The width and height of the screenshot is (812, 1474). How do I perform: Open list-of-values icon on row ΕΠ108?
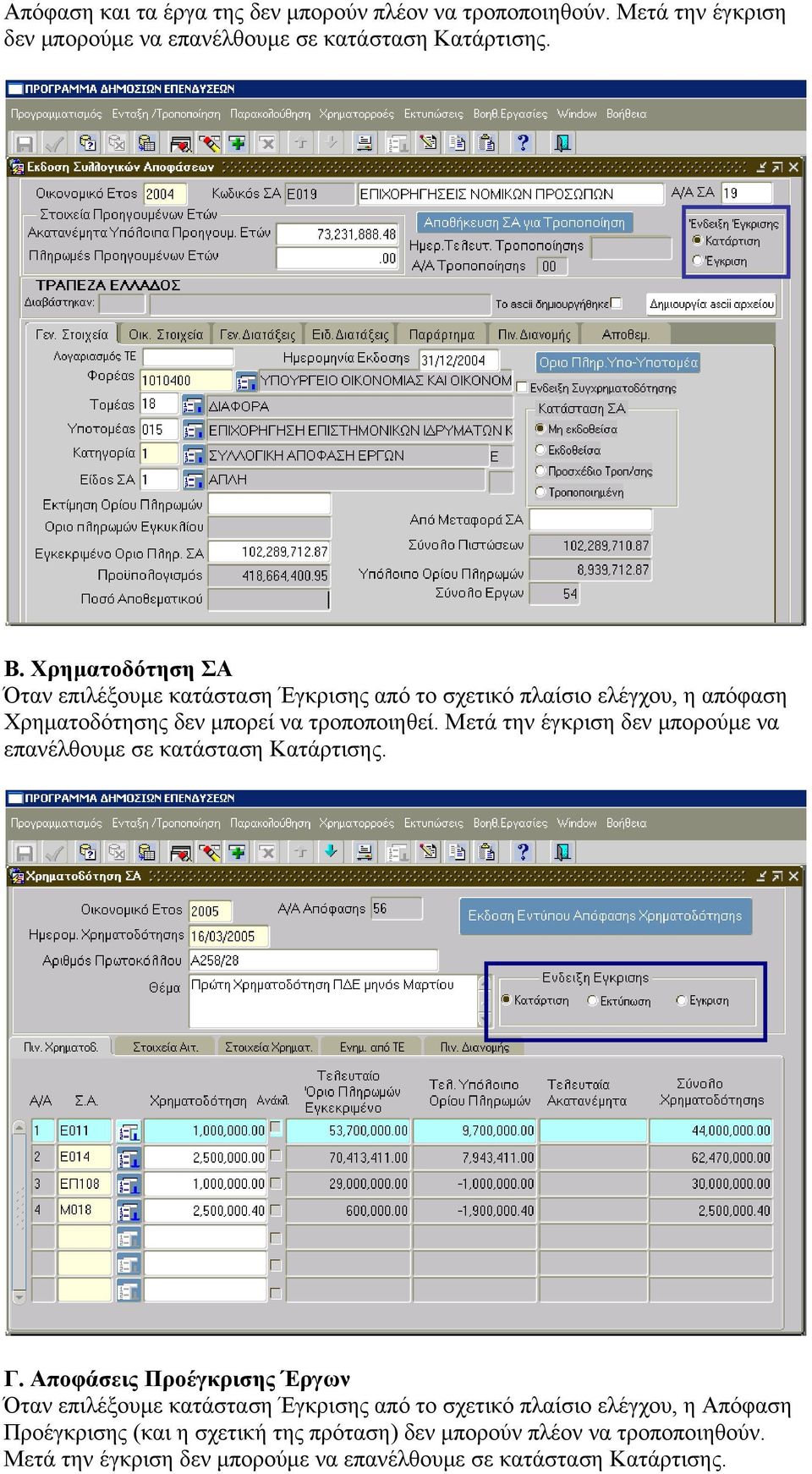click(129, 1185)
